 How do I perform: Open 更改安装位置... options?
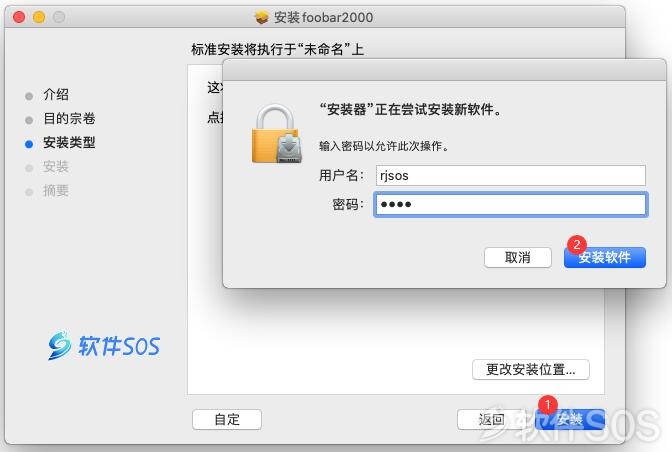(531, 369)
